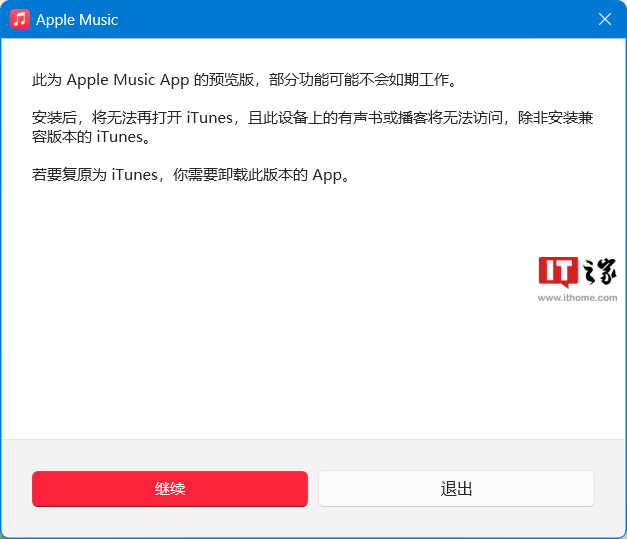The image size is (627, 539).
Task: Click the paragraph beginning with 安装后
Action: click(x=313, y=127)
